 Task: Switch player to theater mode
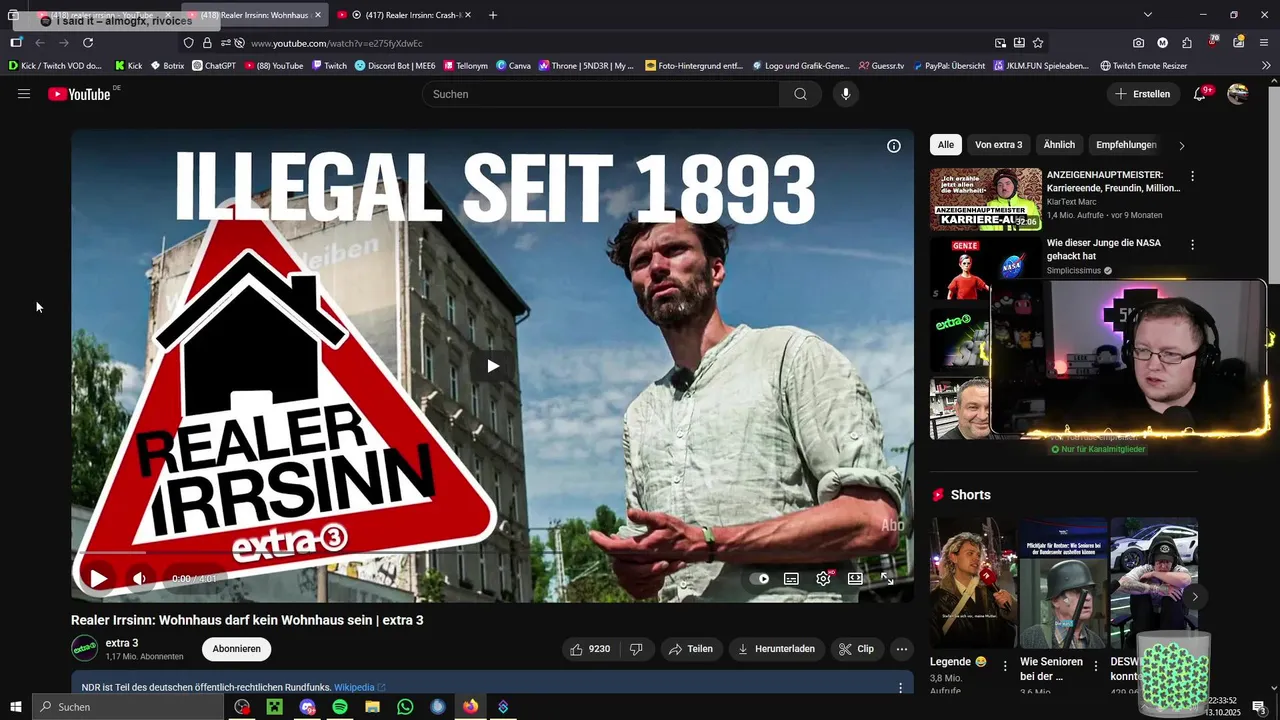pos(855,578)
